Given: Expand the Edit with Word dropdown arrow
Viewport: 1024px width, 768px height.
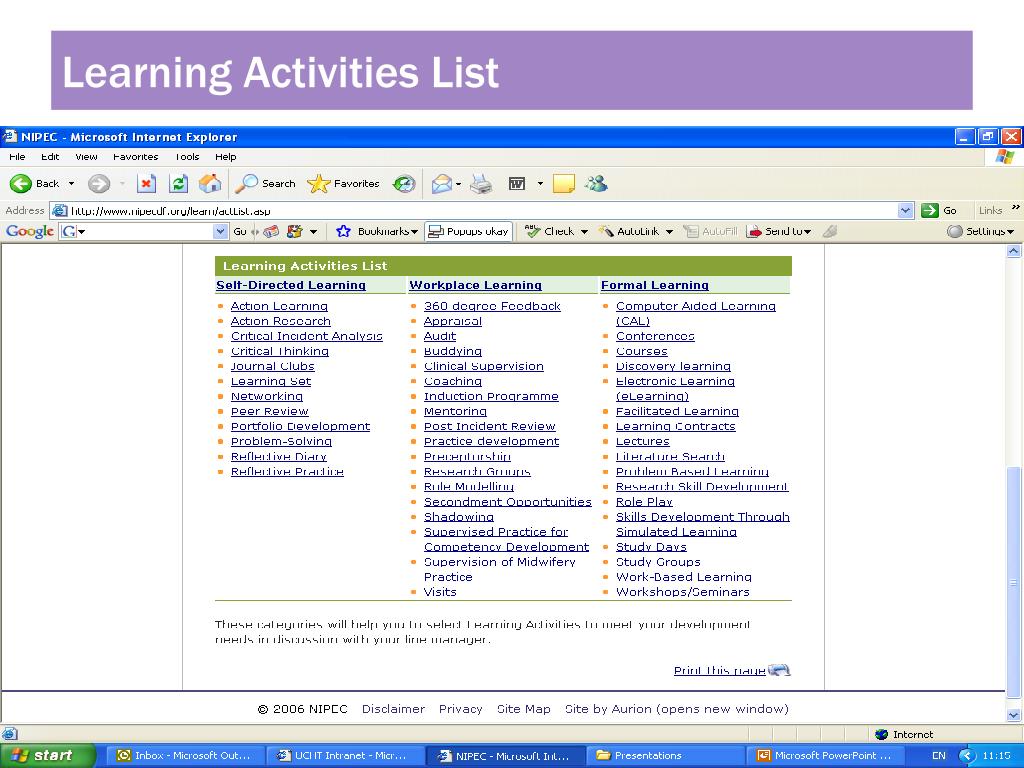Looking at the screenshot, I should coord(540,184).
